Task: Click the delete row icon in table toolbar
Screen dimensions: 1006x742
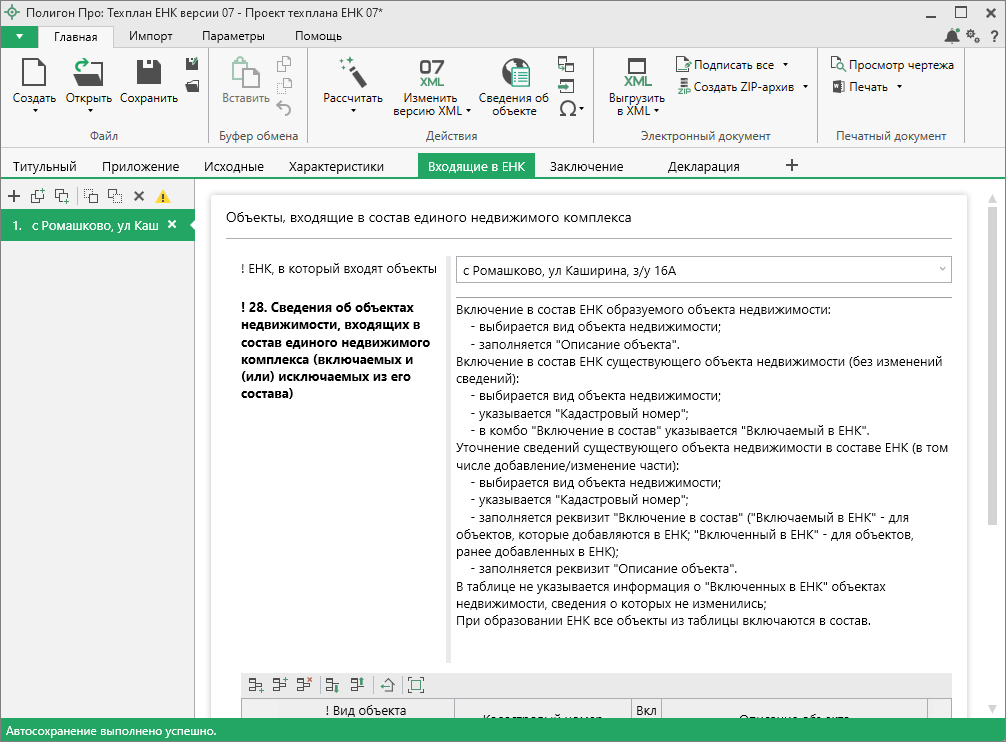Action: 304,685
